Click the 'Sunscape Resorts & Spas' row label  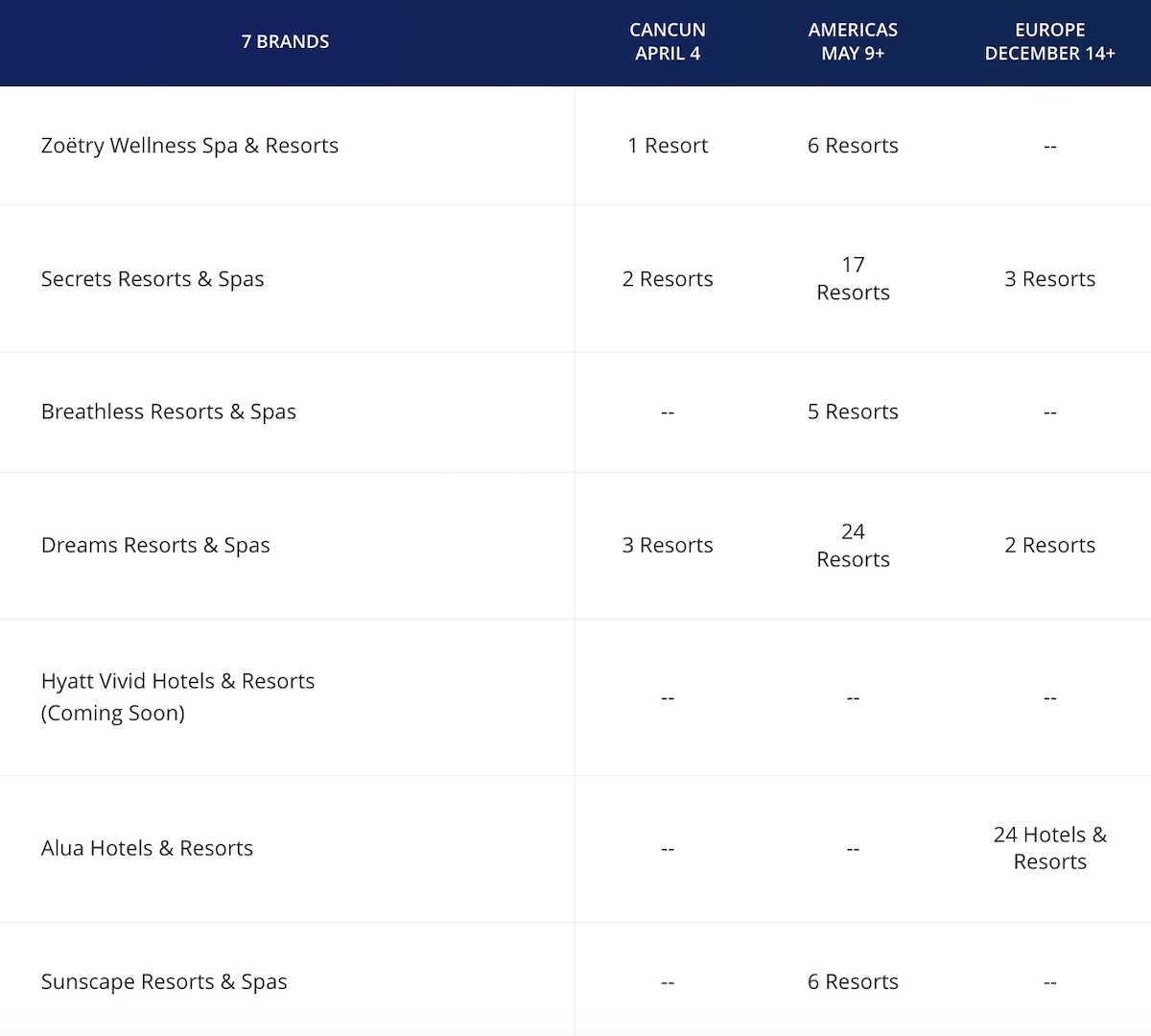(164, 981)
